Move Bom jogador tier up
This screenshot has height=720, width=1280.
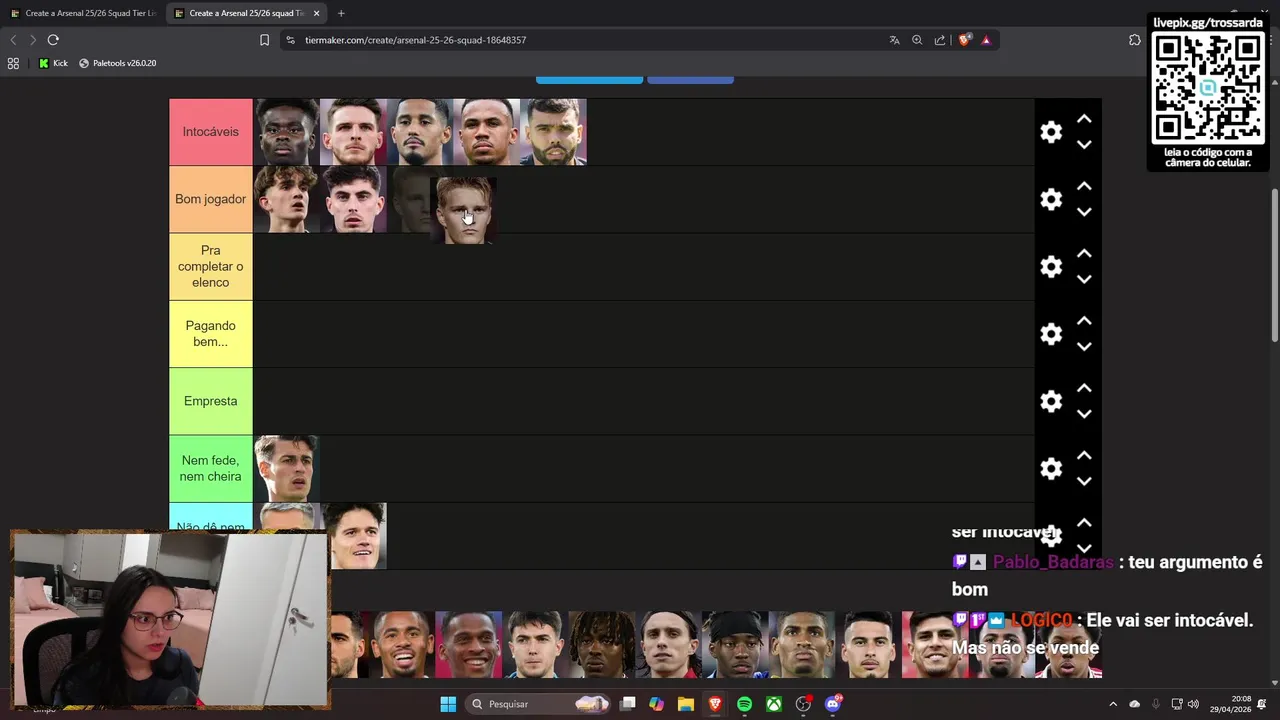click(x=1084, y=186)
